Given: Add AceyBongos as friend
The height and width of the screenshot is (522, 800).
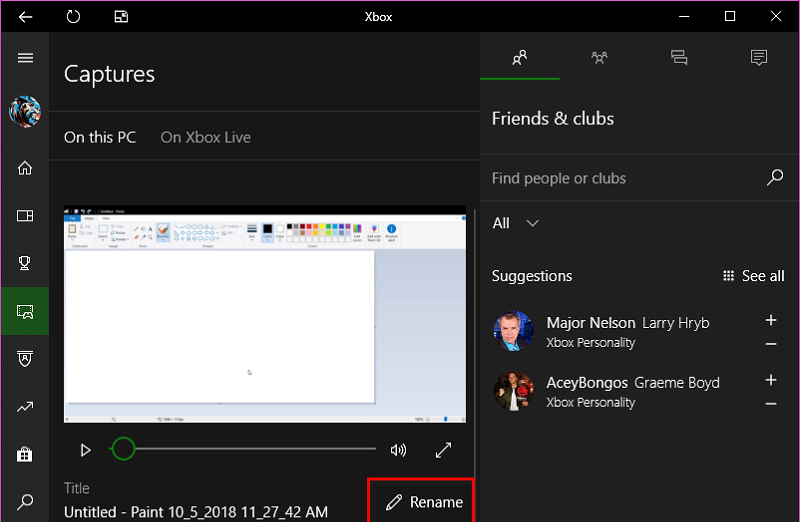Looking at the screenshot, I should click(771, 380).
